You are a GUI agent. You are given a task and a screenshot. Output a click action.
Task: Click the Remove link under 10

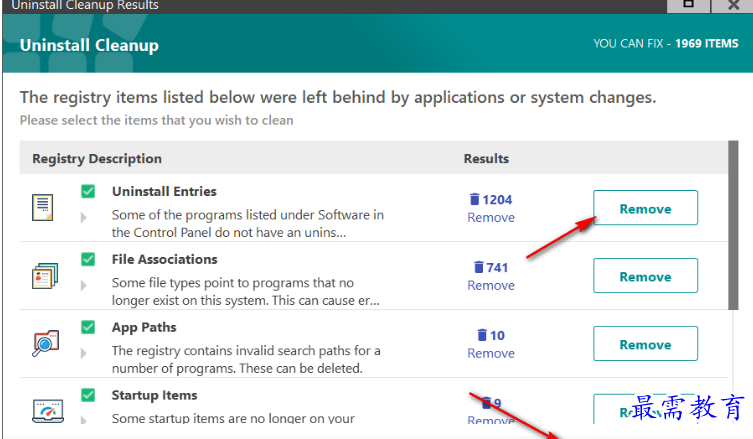pos(491,354)
